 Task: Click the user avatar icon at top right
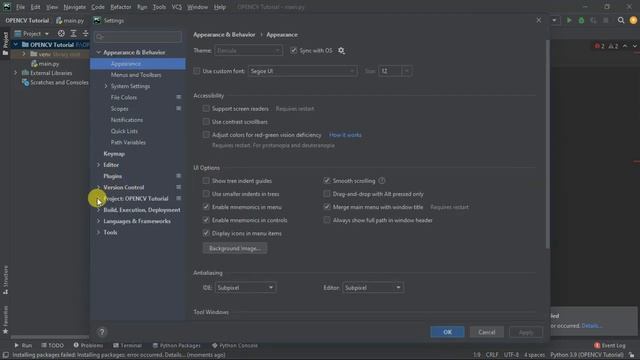(633, 20)
